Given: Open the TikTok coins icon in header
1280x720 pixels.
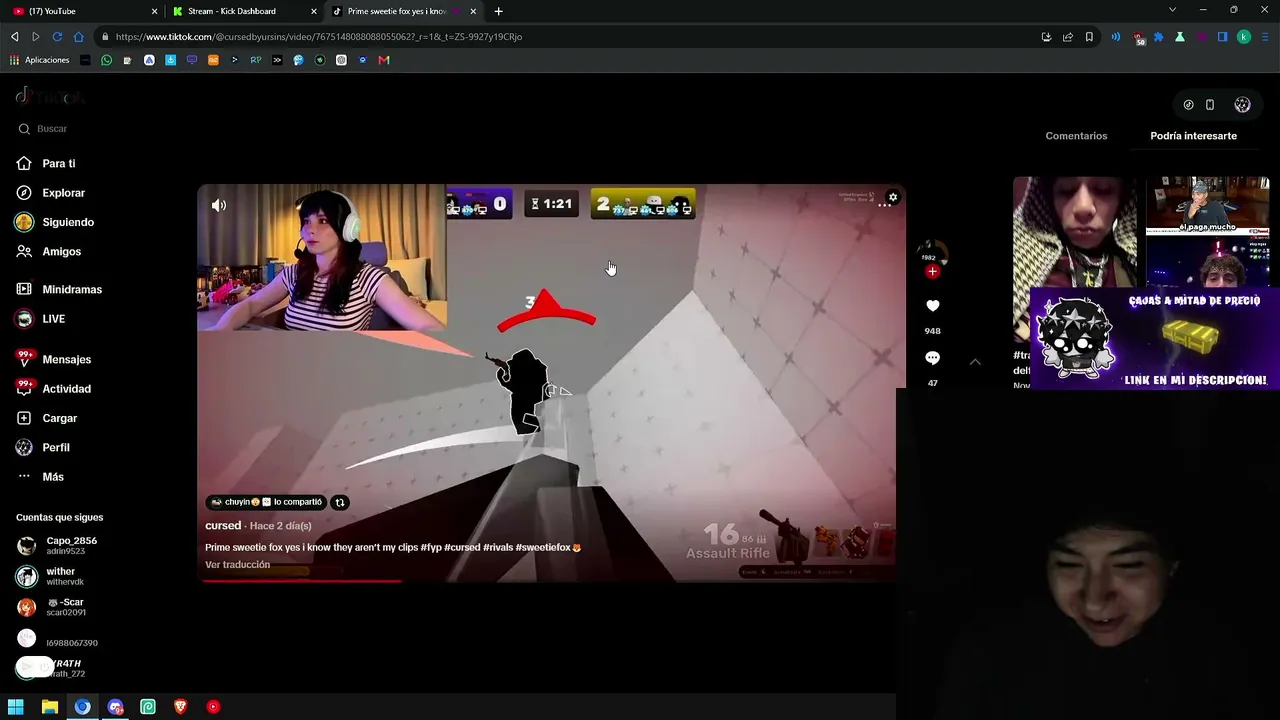Looking at the screenshot, I should [x=1188, y=105].
